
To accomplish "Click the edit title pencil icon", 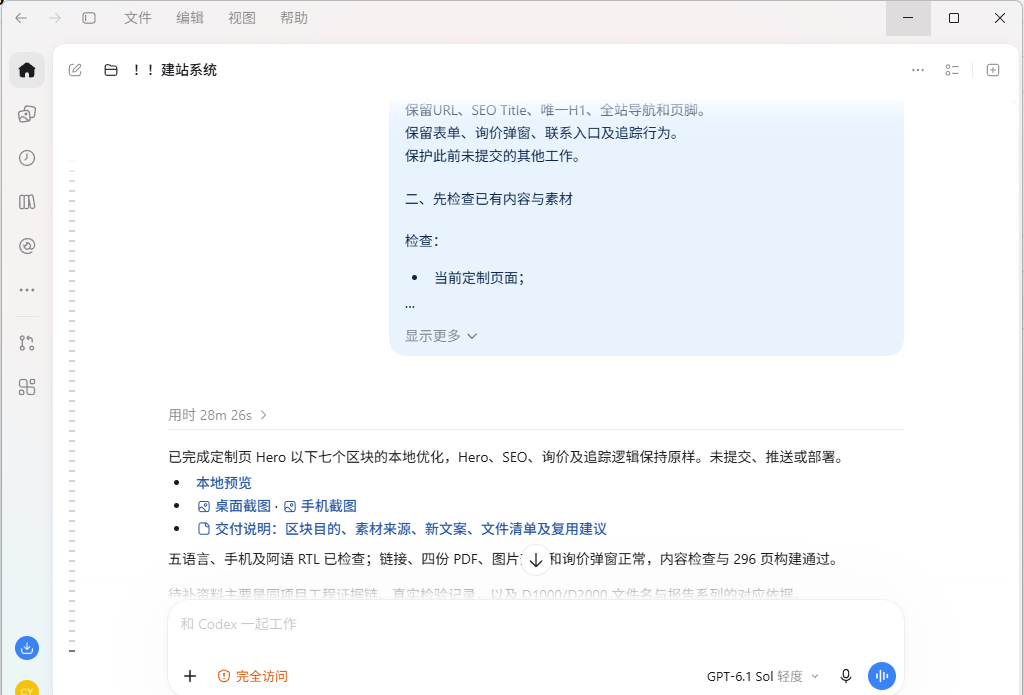I will (x=75, y=70).
